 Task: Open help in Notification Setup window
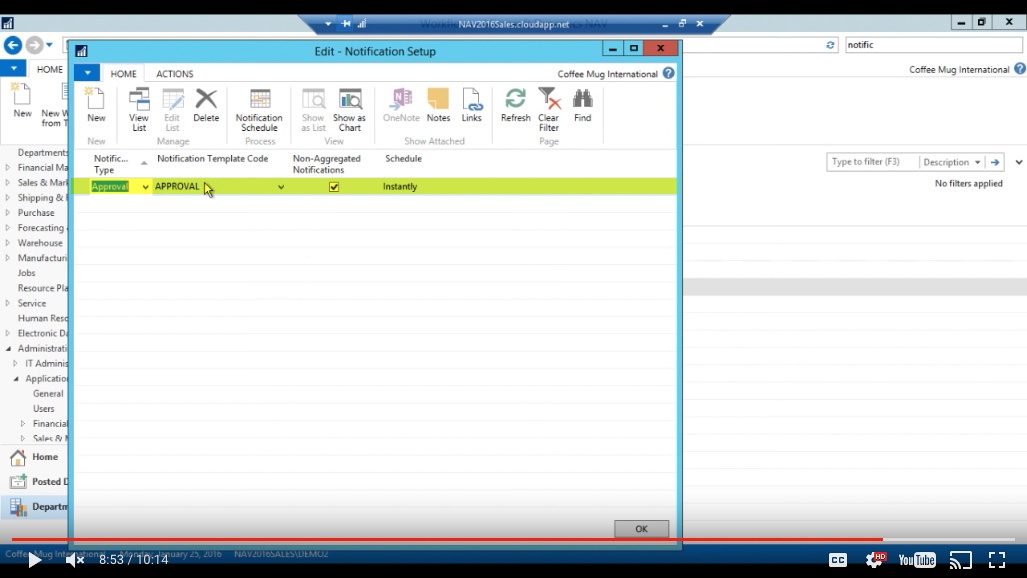(x=668, y=73)
